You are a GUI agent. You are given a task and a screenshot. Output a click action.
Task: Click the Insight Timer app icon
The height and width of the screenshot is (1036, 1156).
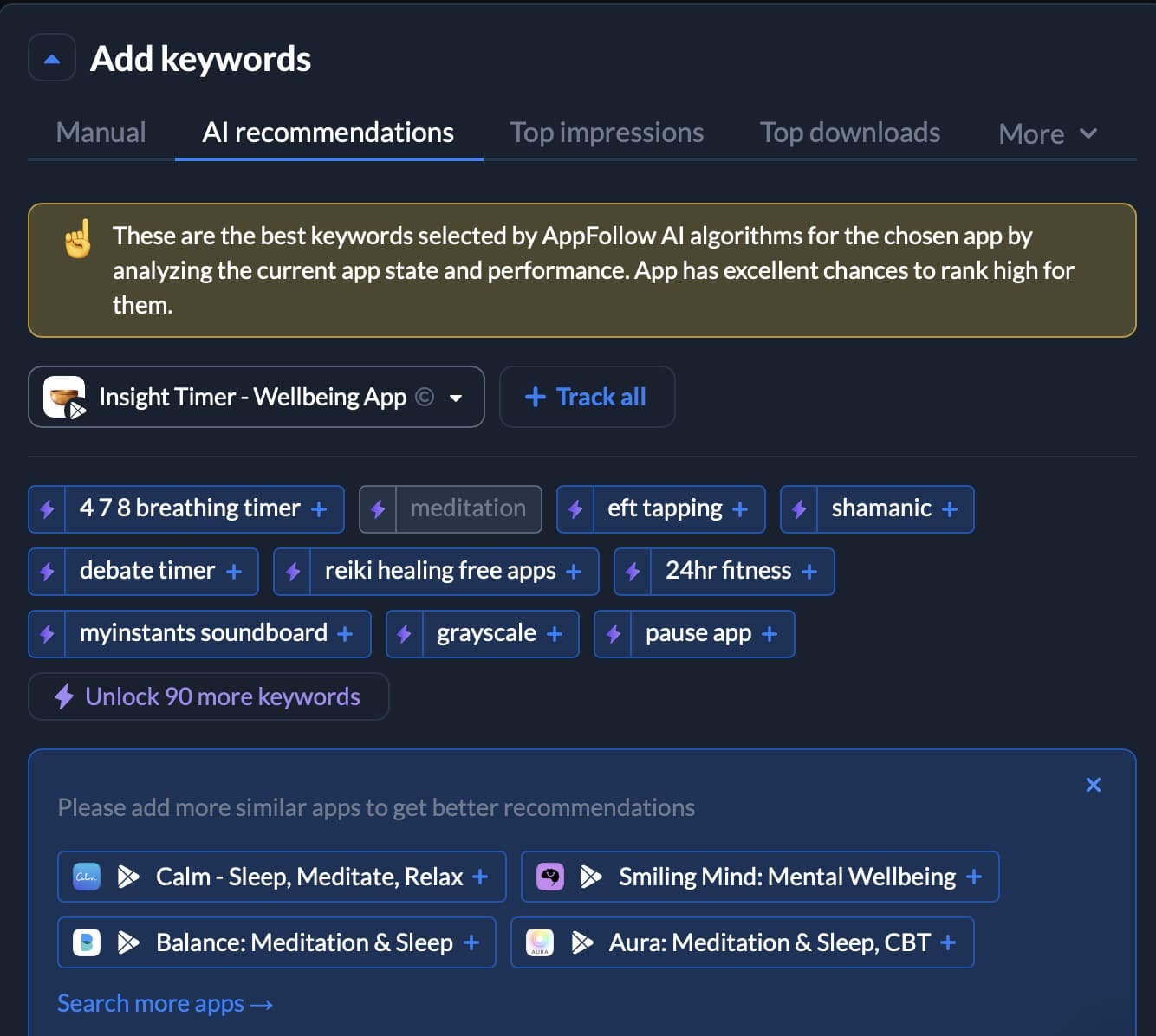coord(65,397)
